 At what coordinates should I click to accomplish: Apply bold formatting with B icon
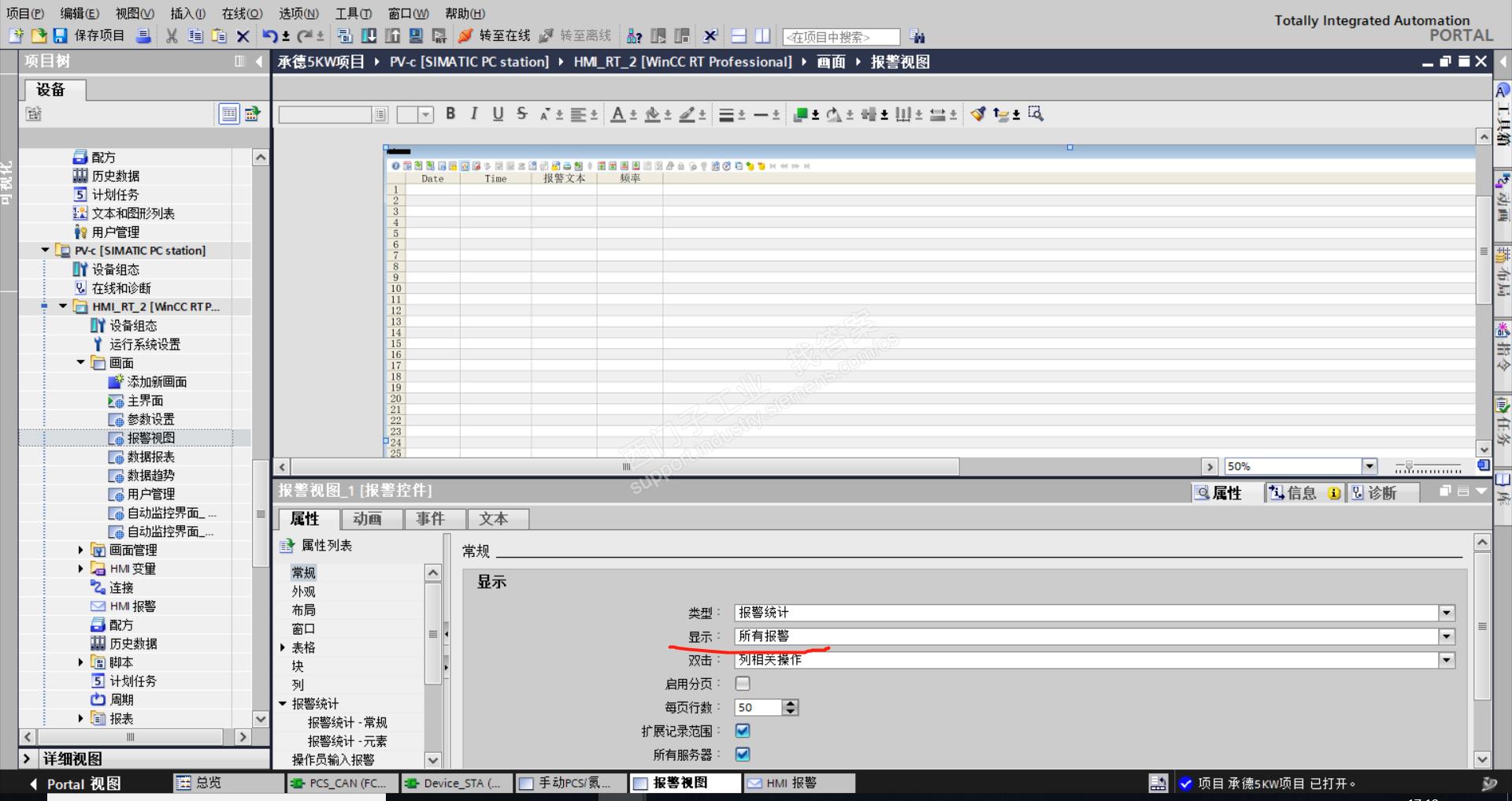point(450,113)
